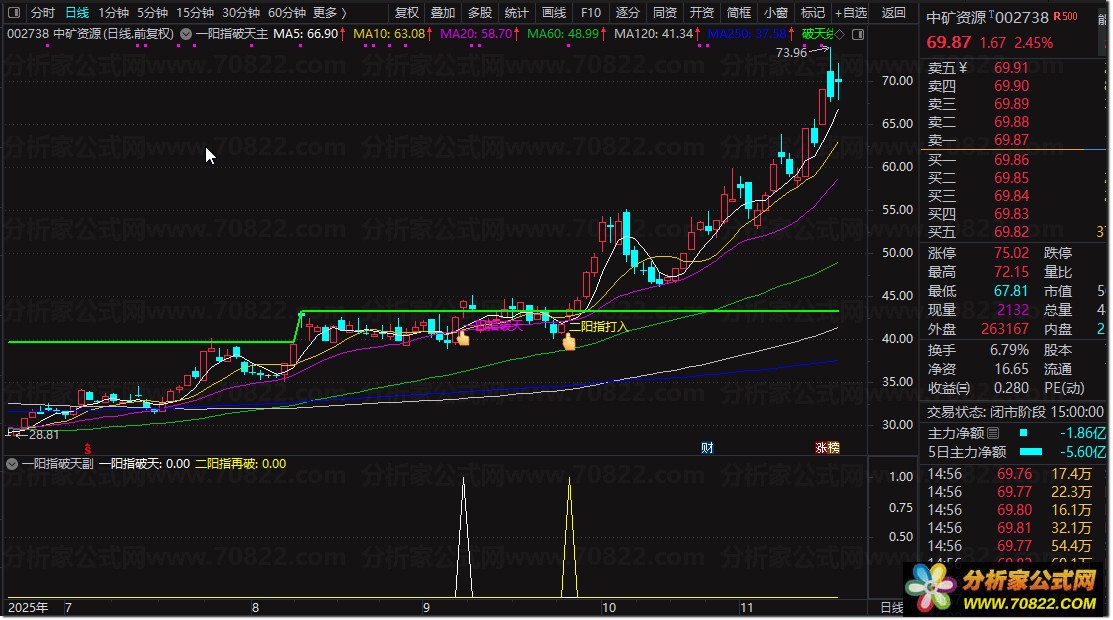This screenshot has height=620, width=1113.
Task: Expand the 更多 period options
Action: [329, 13]
